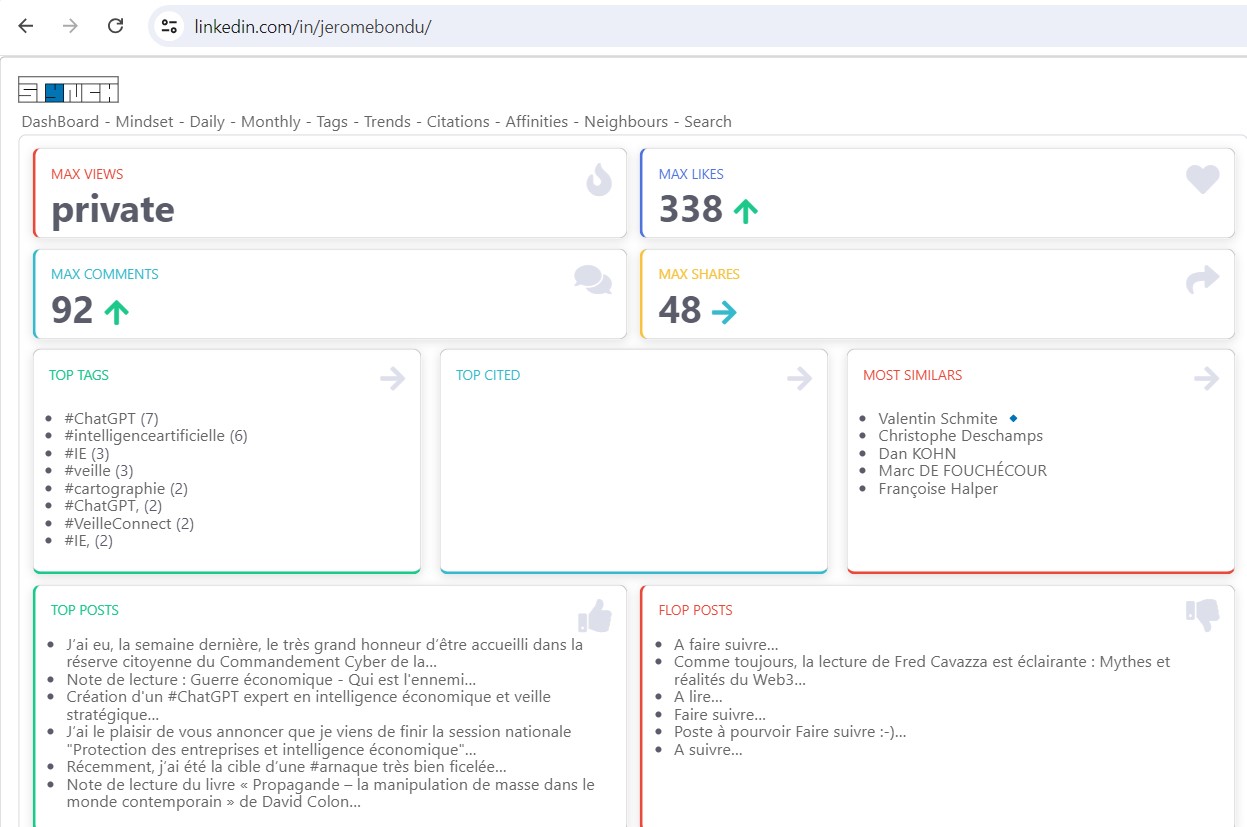1247x827 pixels.
Task: Open Valentin Schmite's similar profile
Action: coord(937,419)
